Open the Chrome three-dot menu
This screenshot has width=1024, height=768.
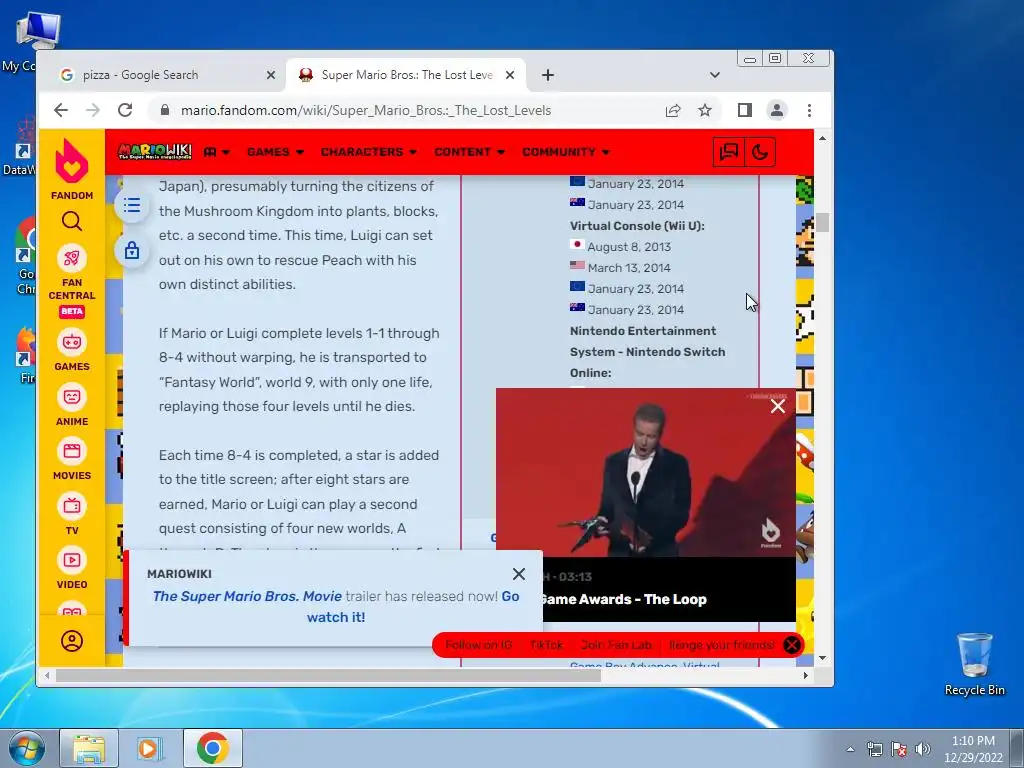click(809, 110)
